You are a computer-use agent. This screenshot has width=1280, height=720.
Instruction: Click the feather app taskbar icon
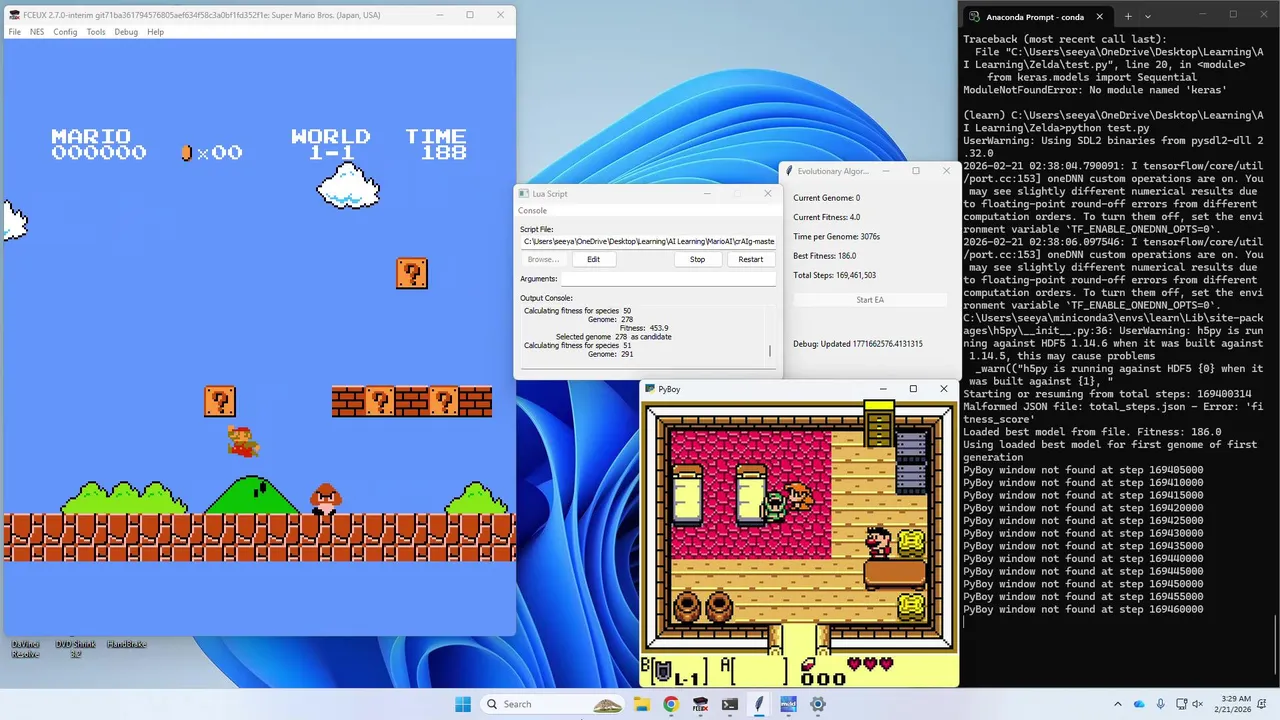click(759, 704)
